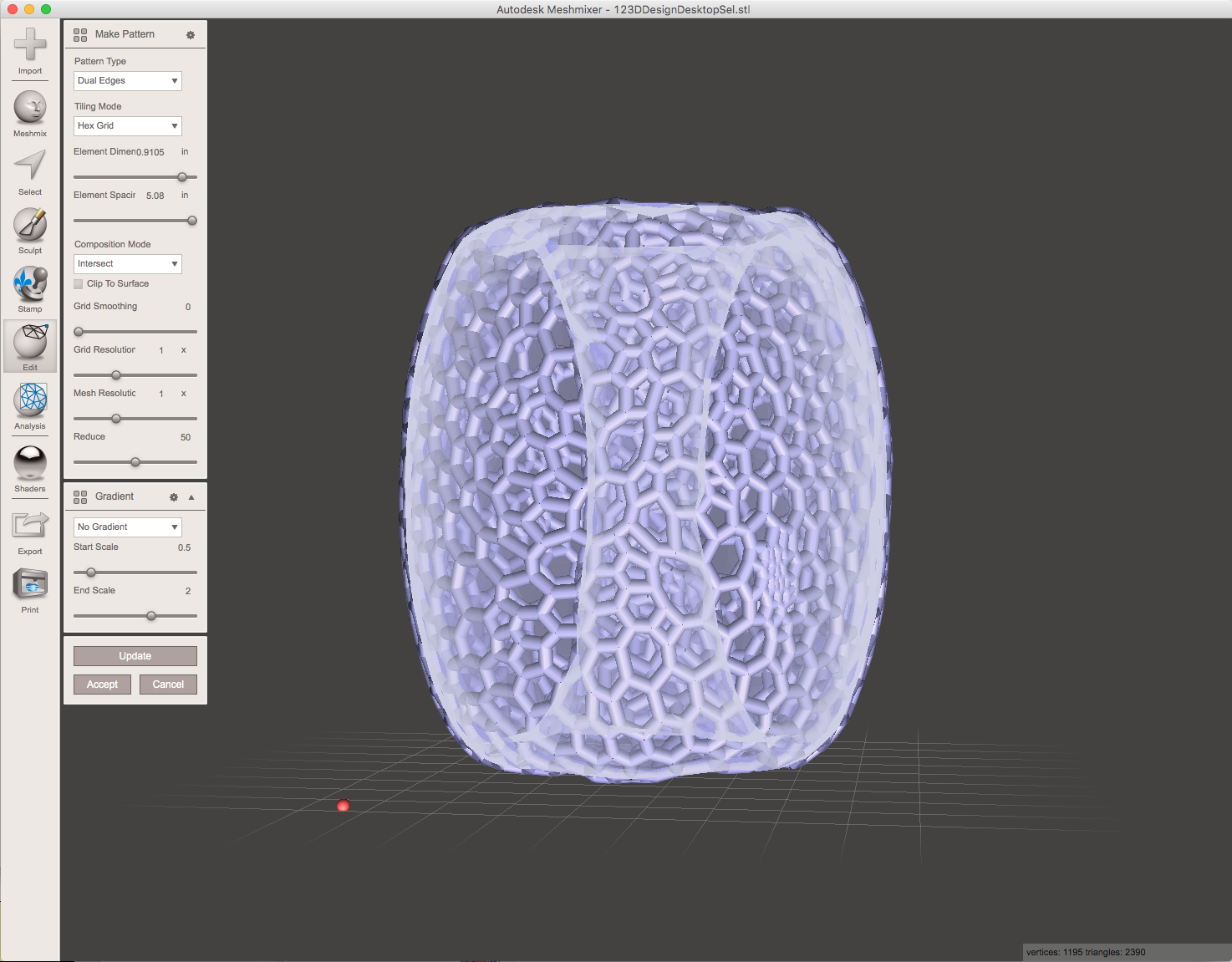Click the Update button
Viewport: 1232px width, 962px height.
(135, 656)
